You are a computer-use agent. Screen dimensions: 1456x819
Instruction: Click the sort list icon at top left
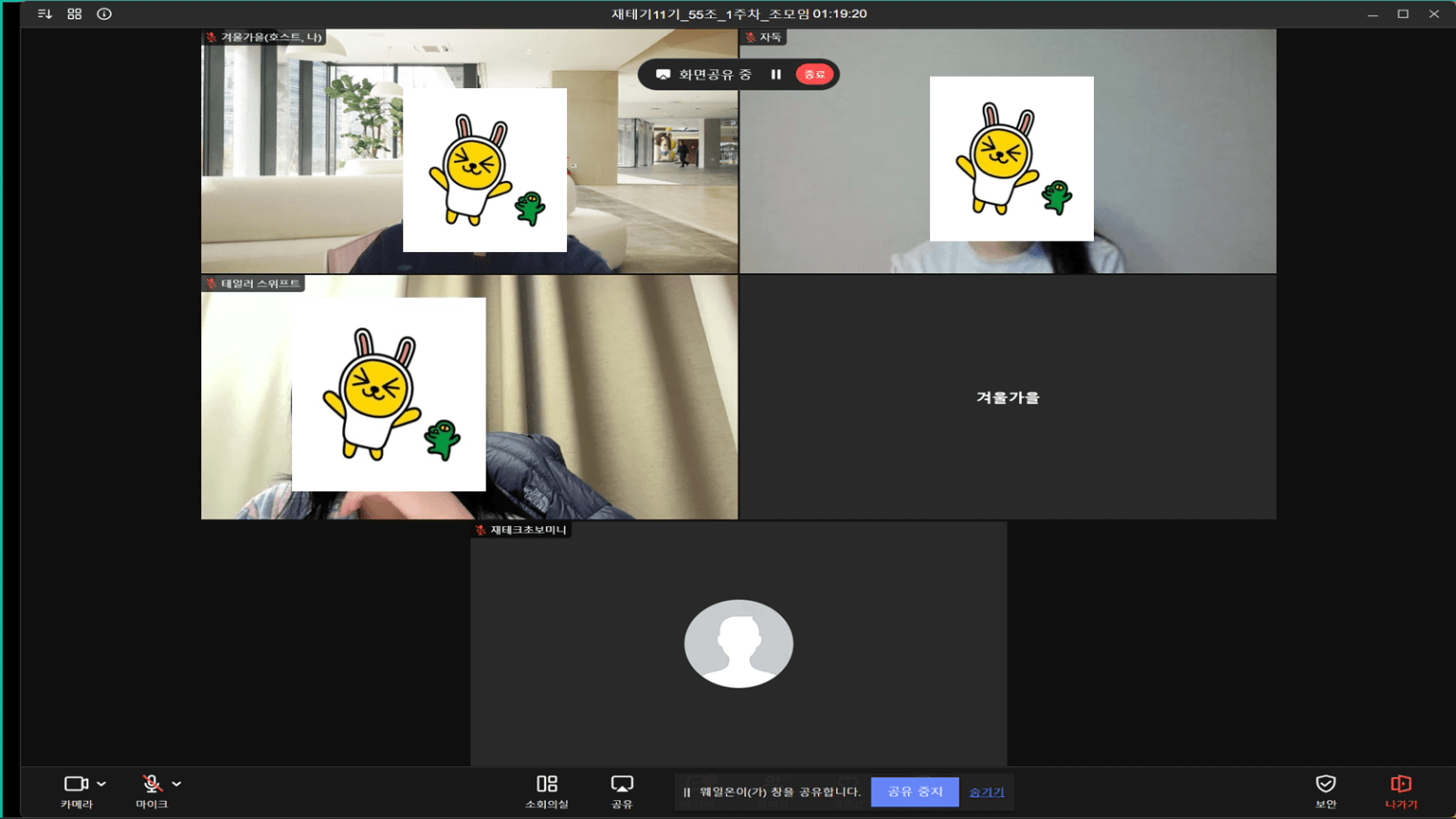click(45, 14)
